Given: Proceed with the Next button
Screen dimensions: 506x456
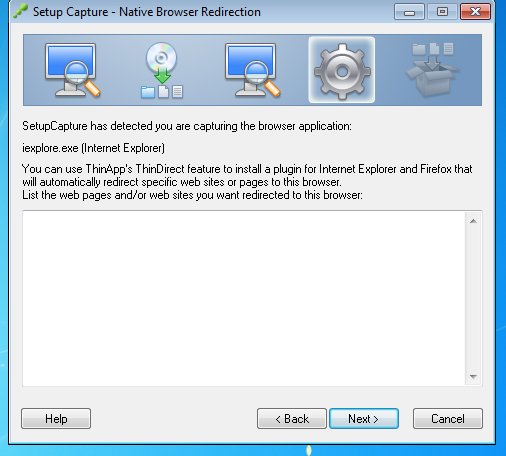Looking at the screenshot, I should (364, 419).
